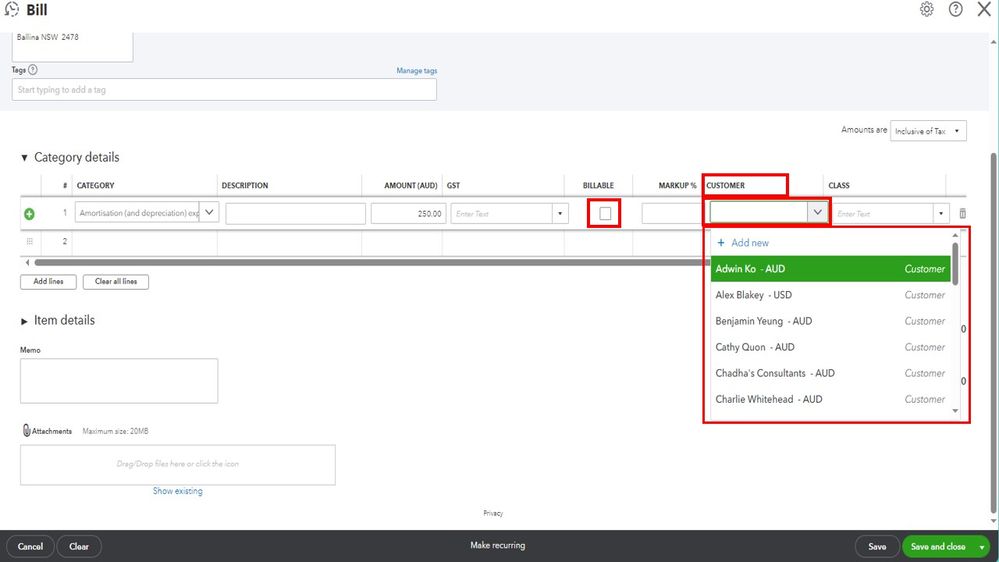Viewport: 999px width, 562px height.
Task: Click the recent bills clock icon
Action: pyautogui.click(x=11, y=10)
